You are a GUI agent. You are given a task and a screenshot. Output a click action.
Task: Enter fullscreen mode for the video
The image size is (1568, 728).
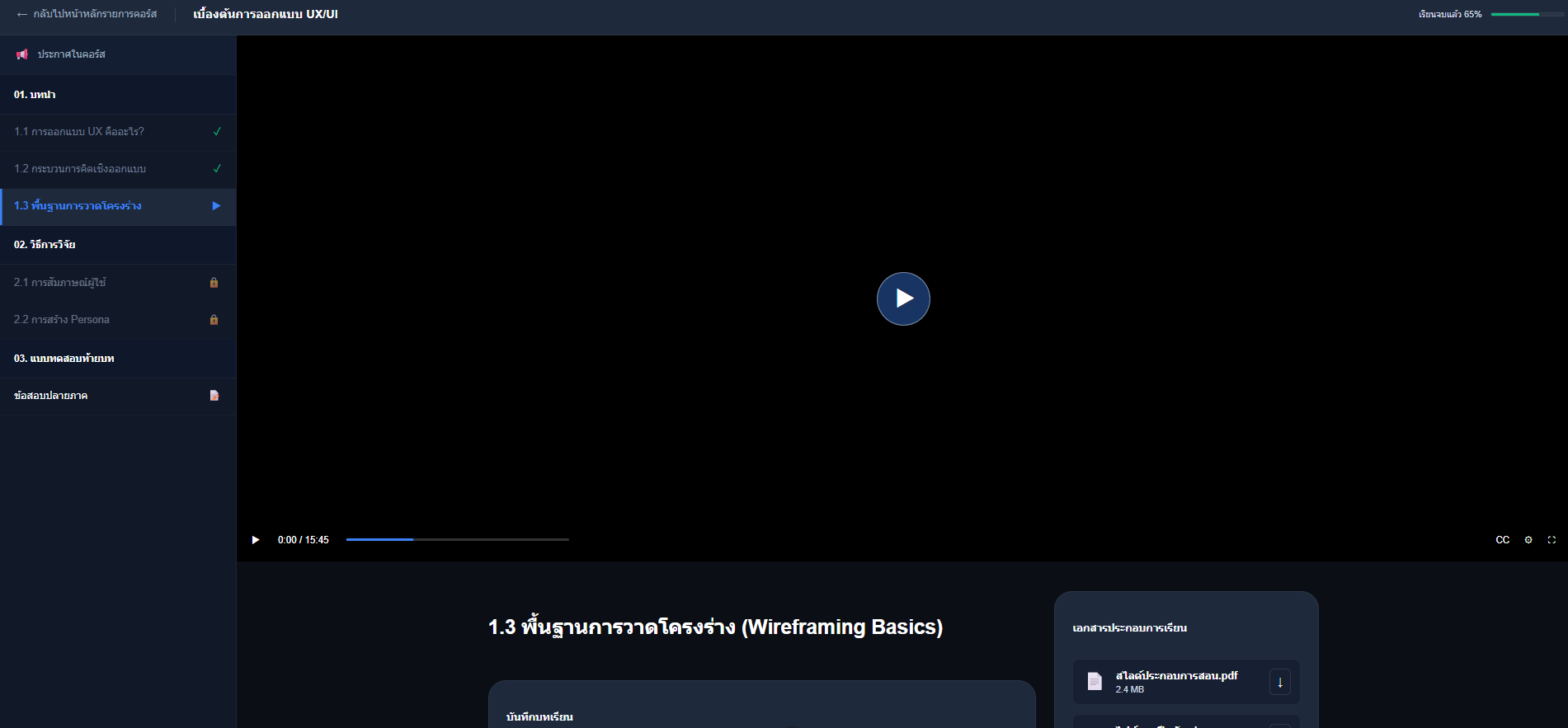pyautogui.click(x=1552, y=540)
